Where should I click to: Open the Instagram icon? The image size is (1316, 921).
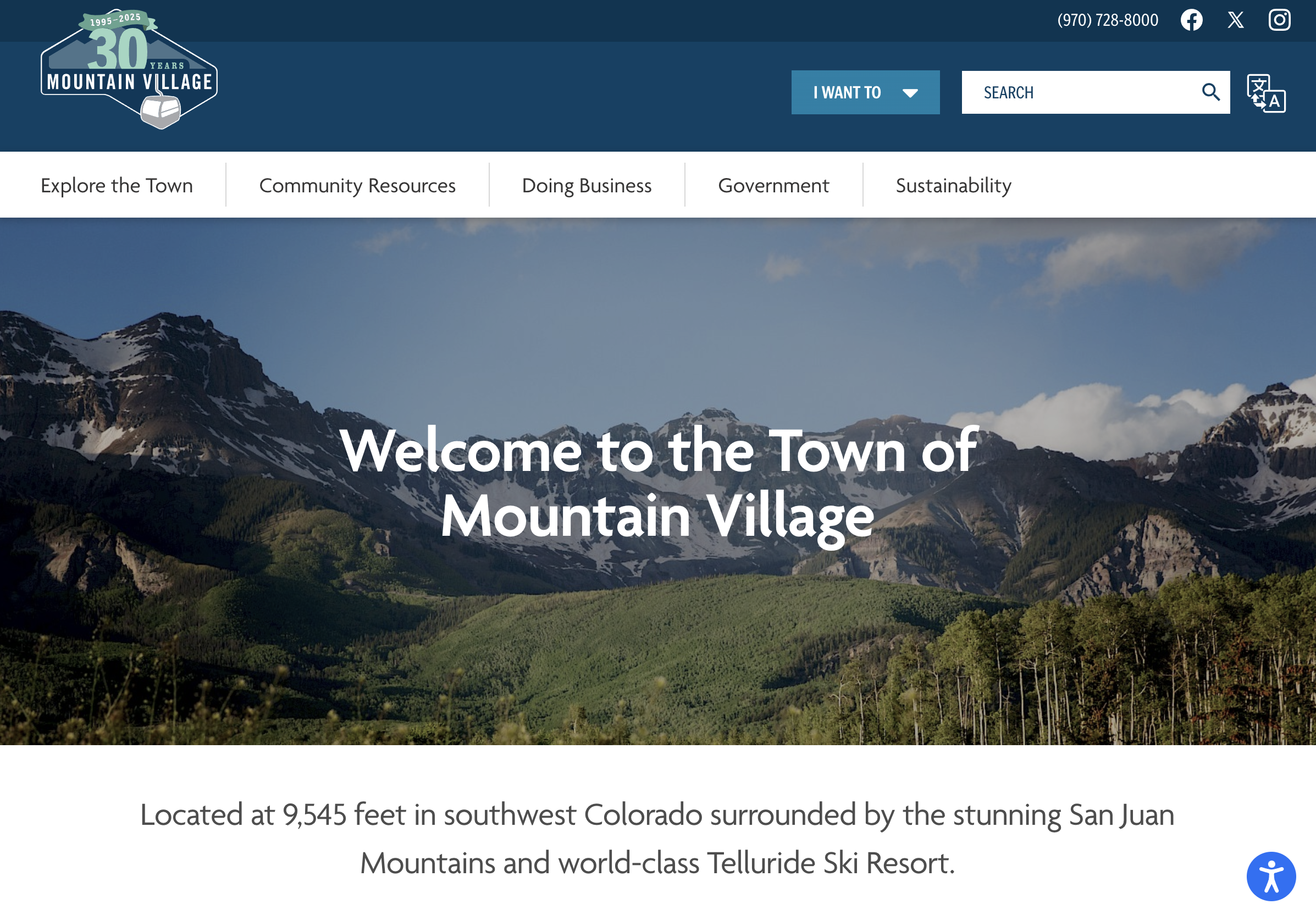[x=1279, y=20]
